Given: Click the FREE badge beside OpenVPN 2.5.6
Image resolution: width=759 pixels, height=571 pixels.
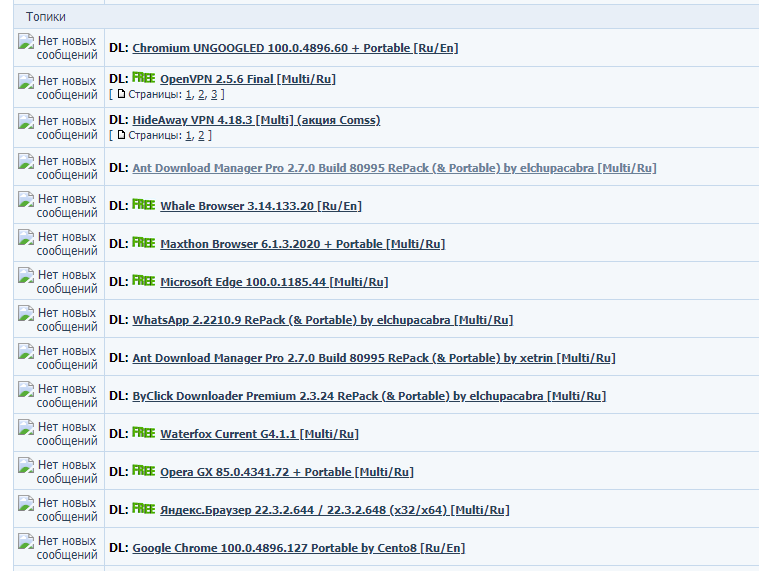Looking at the screenshot, I should click(143, 78).
